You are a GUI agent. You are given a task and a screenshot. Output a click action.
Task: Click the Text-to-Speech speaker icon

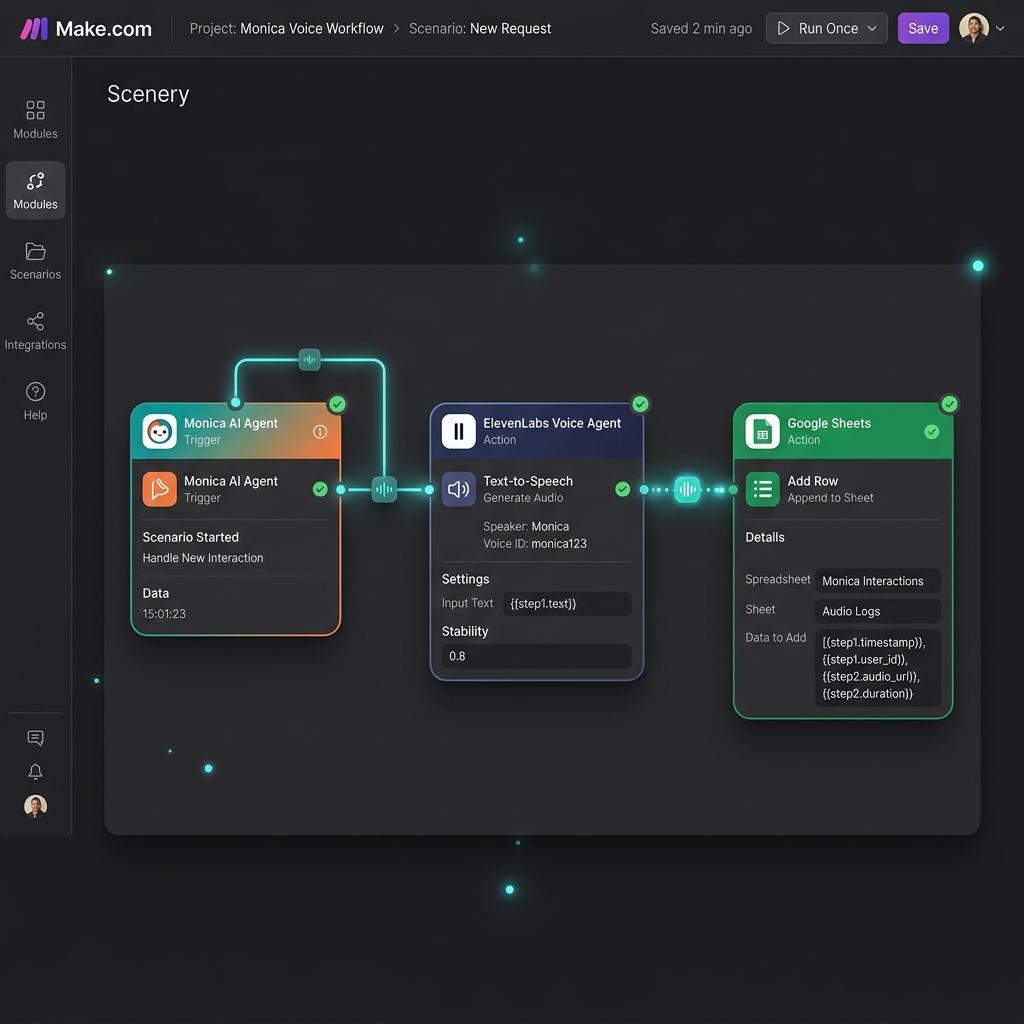(x=458, y=488)
